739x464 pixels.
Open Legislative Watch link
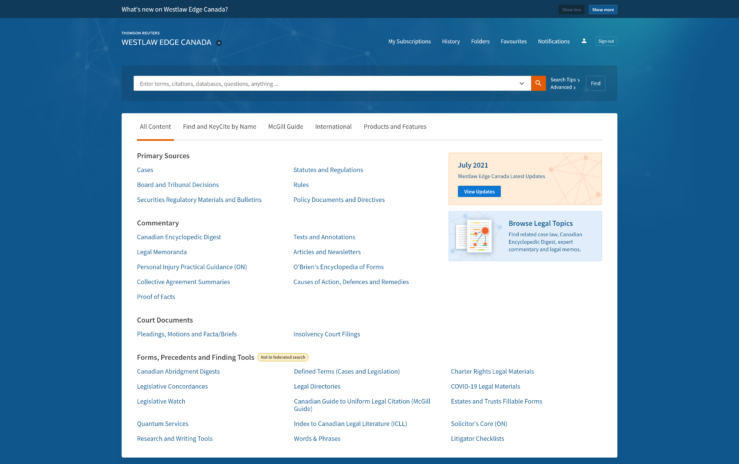[x=161, y=401]
